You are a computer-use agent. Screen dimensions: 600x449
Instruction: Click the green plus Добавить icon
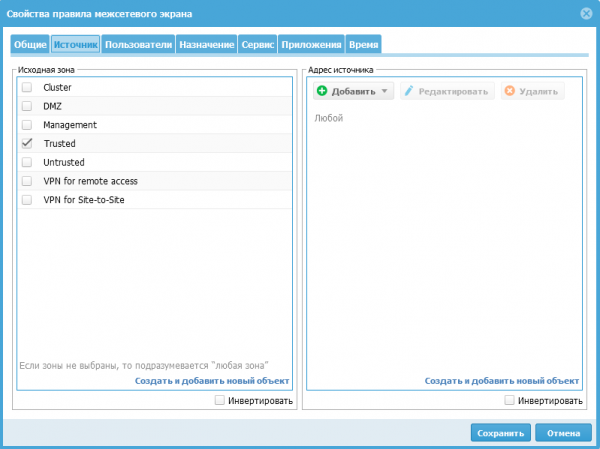pos(322,91)
